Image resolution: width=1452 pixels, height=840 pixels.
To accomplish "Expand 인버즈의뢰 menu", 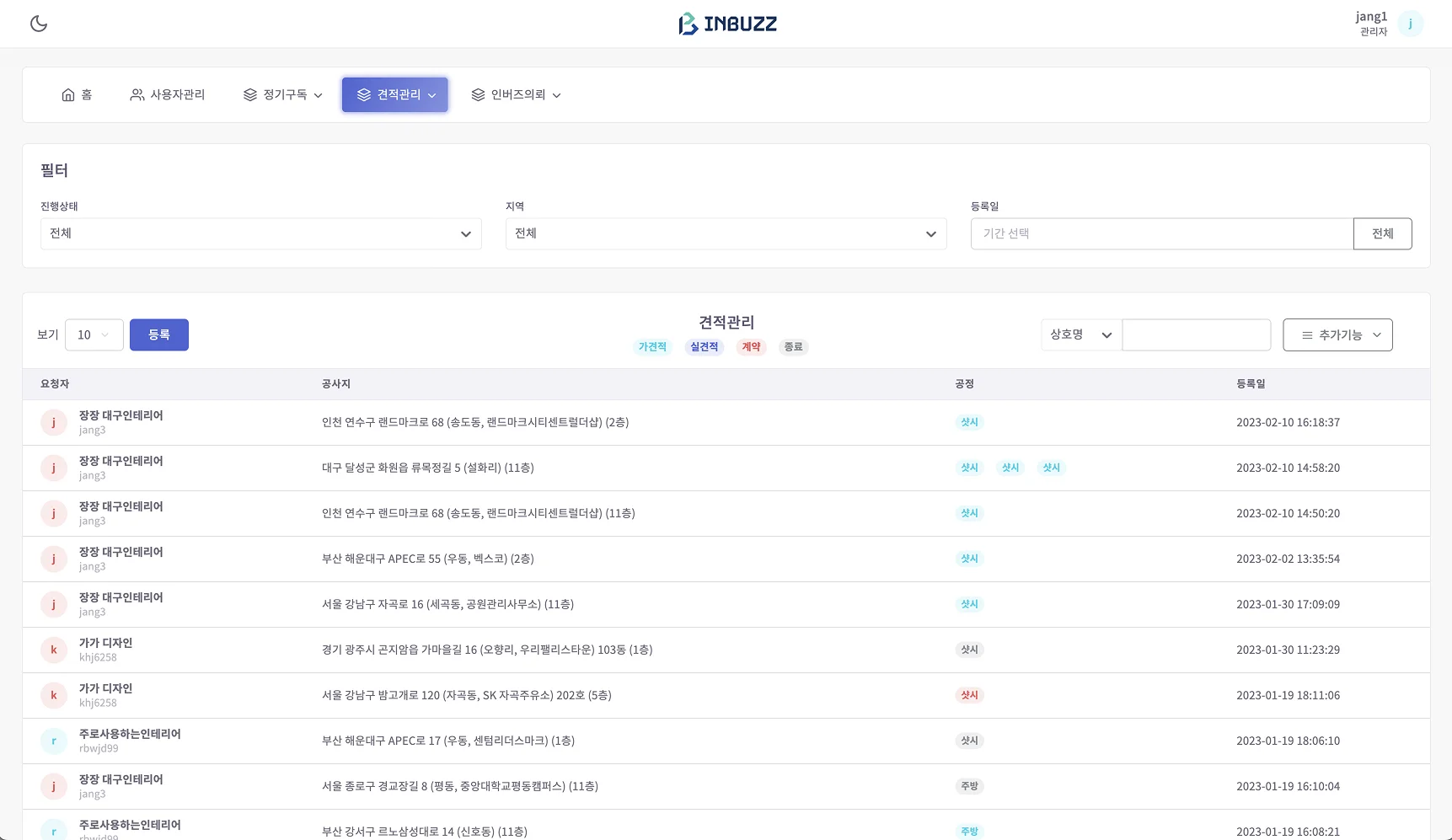I will (x=517, y=95).
